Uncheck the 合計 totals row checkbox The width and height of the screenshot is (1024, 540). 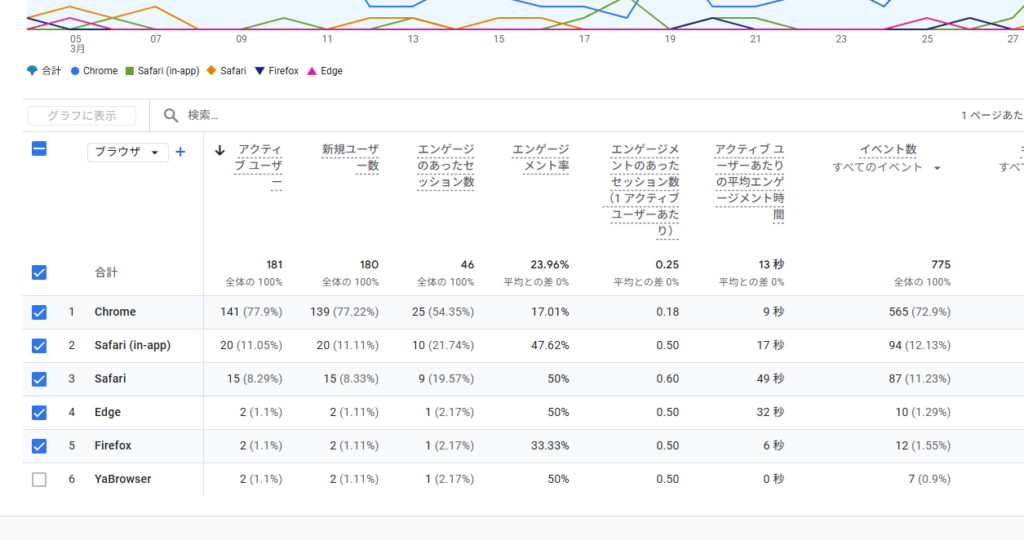pos(39,272)
